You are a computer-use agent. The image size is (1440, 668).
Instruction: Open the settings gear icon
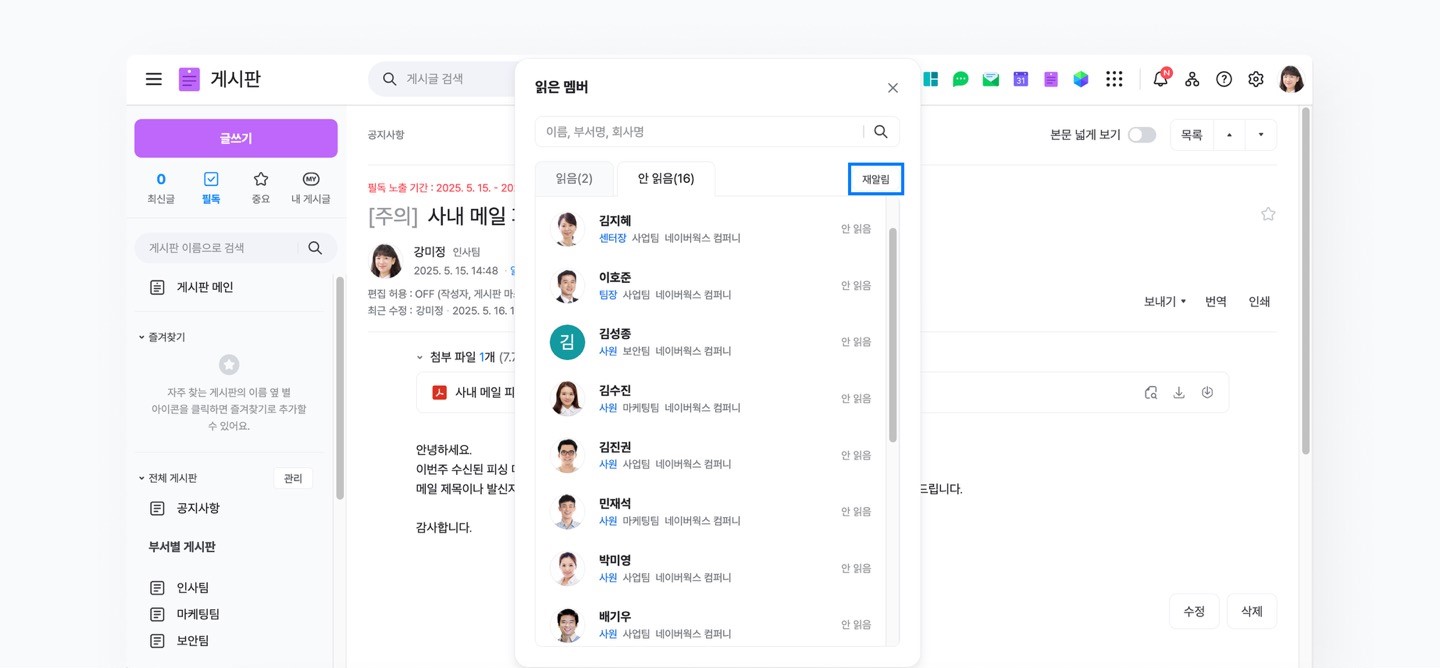click(1256, 79)
